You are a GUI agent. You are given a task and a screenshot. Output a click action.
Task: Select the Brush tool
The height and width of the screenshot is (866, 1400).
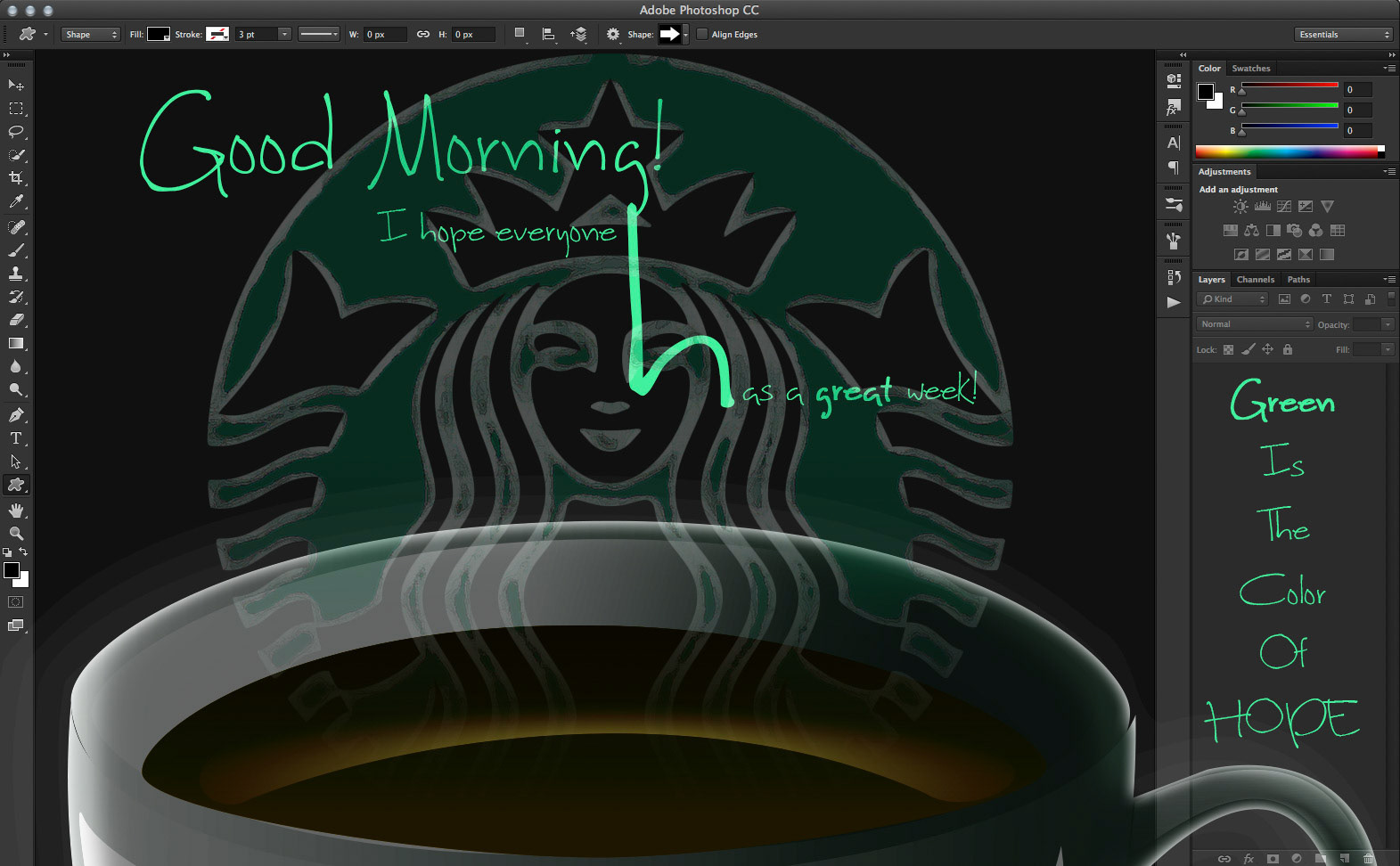click(x=16, y=250)
